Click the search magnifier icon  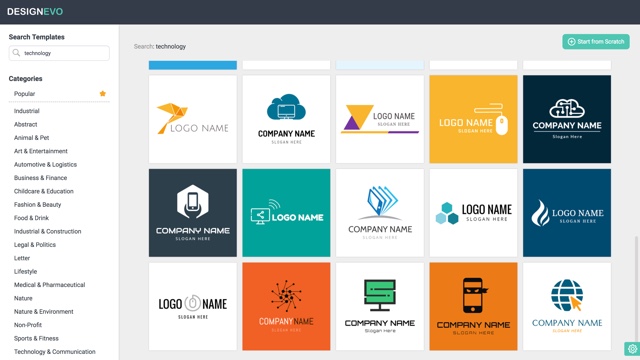tap(16, 53)
